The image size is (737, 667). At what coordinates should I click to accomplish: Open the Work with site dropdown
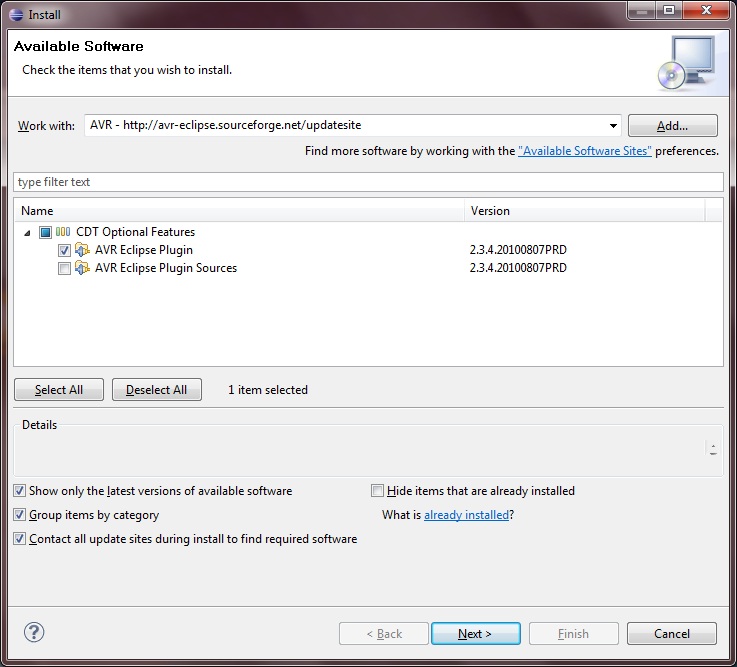pos(613,126)
